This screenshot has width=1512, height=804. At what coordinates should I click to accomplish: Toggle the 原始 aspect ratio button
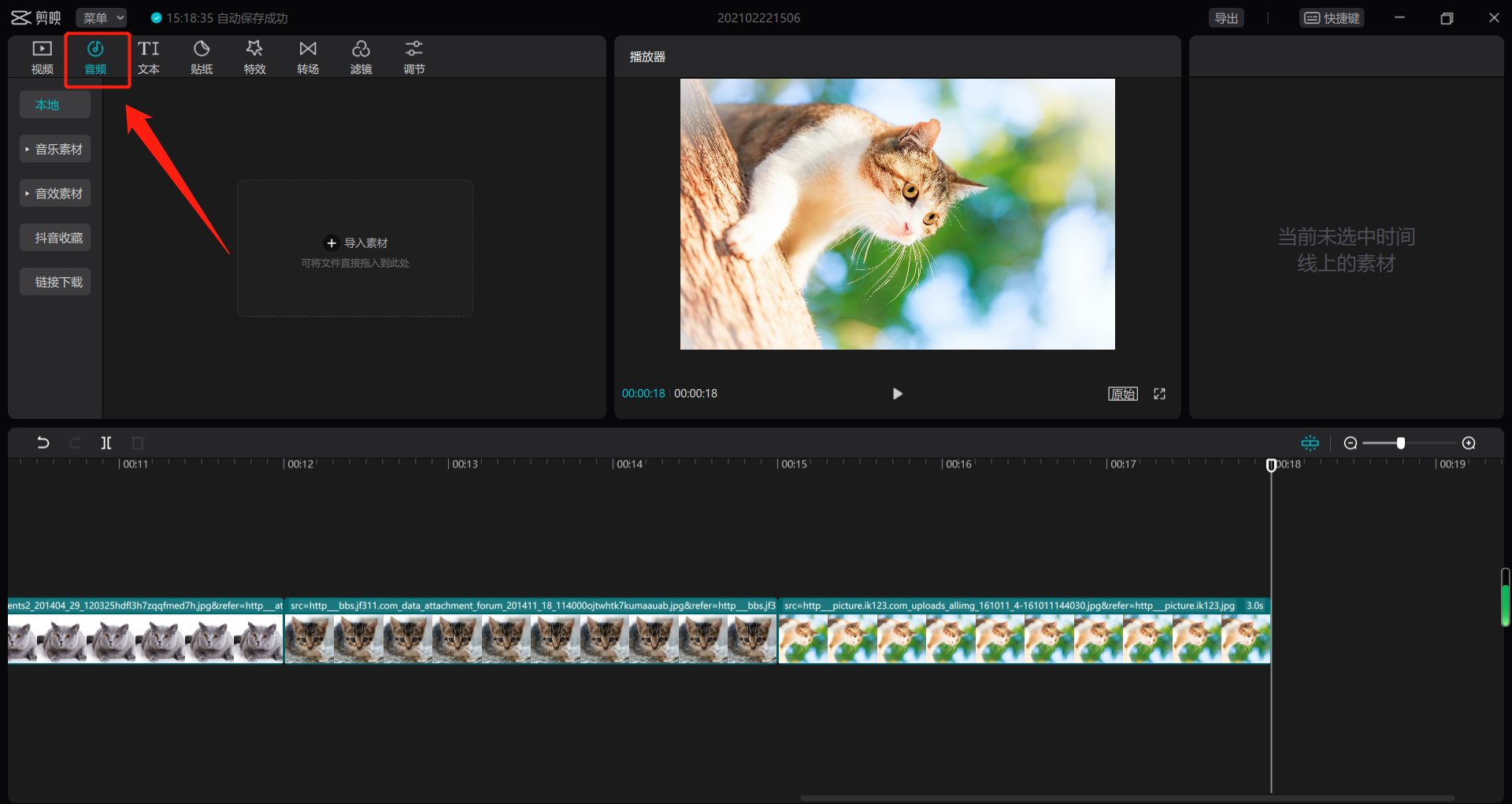pos(1122,394)
